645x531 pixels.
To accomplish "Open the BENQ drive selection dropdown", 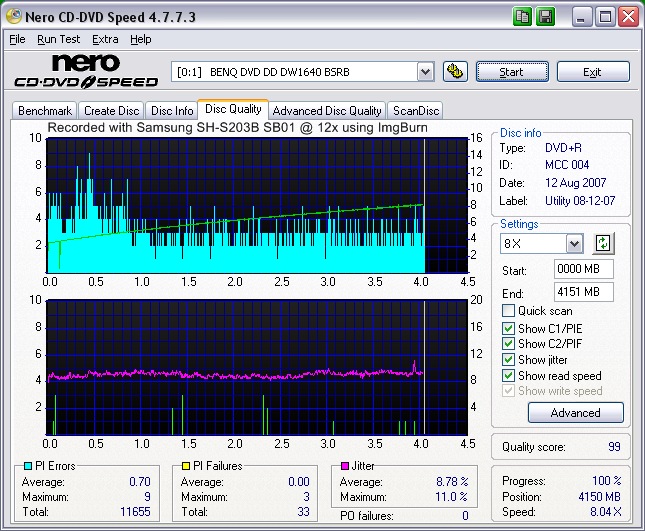I will pos(424,72).
